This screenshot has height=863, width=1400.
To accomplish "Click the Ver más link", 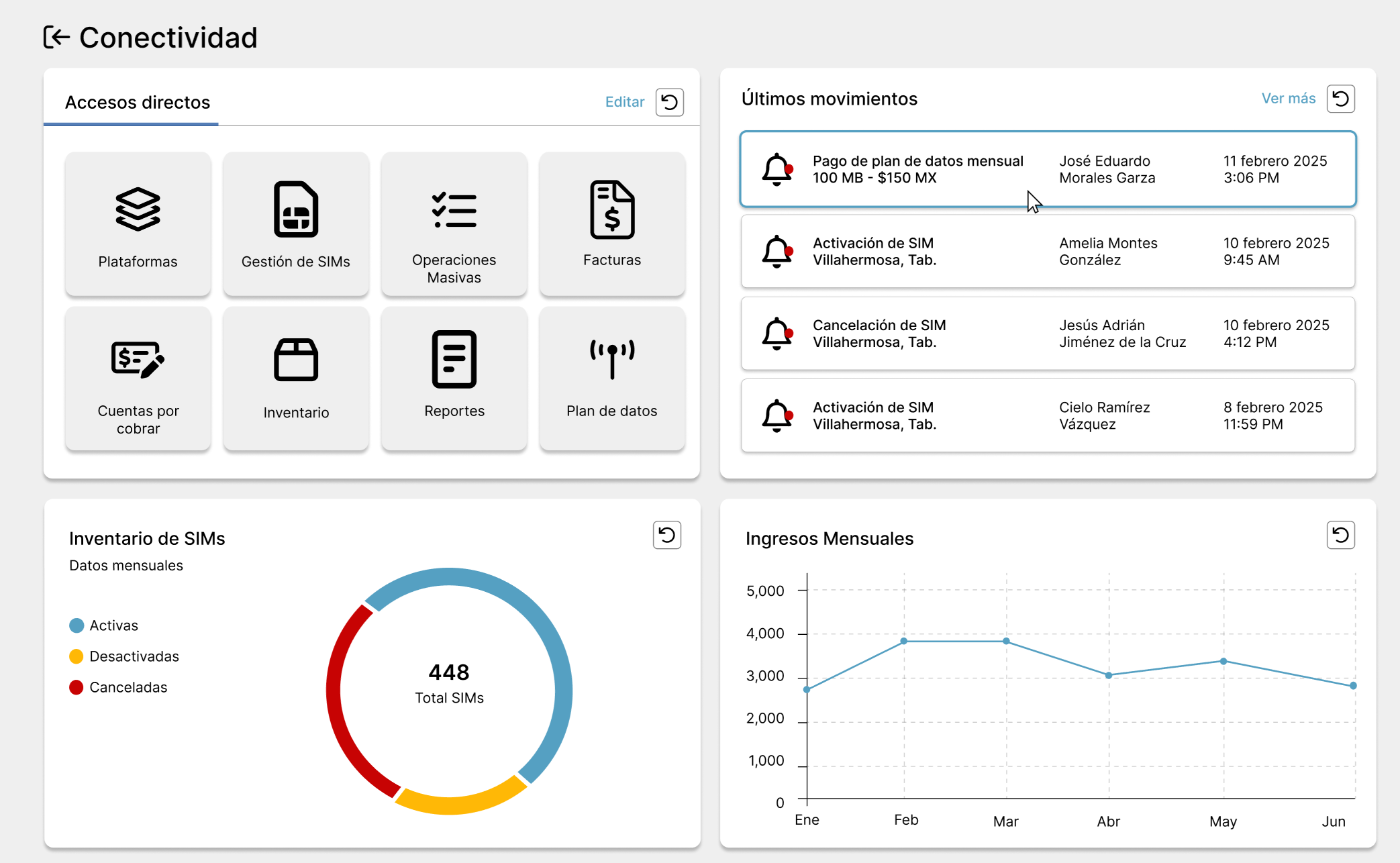I will click(1288, 99).
